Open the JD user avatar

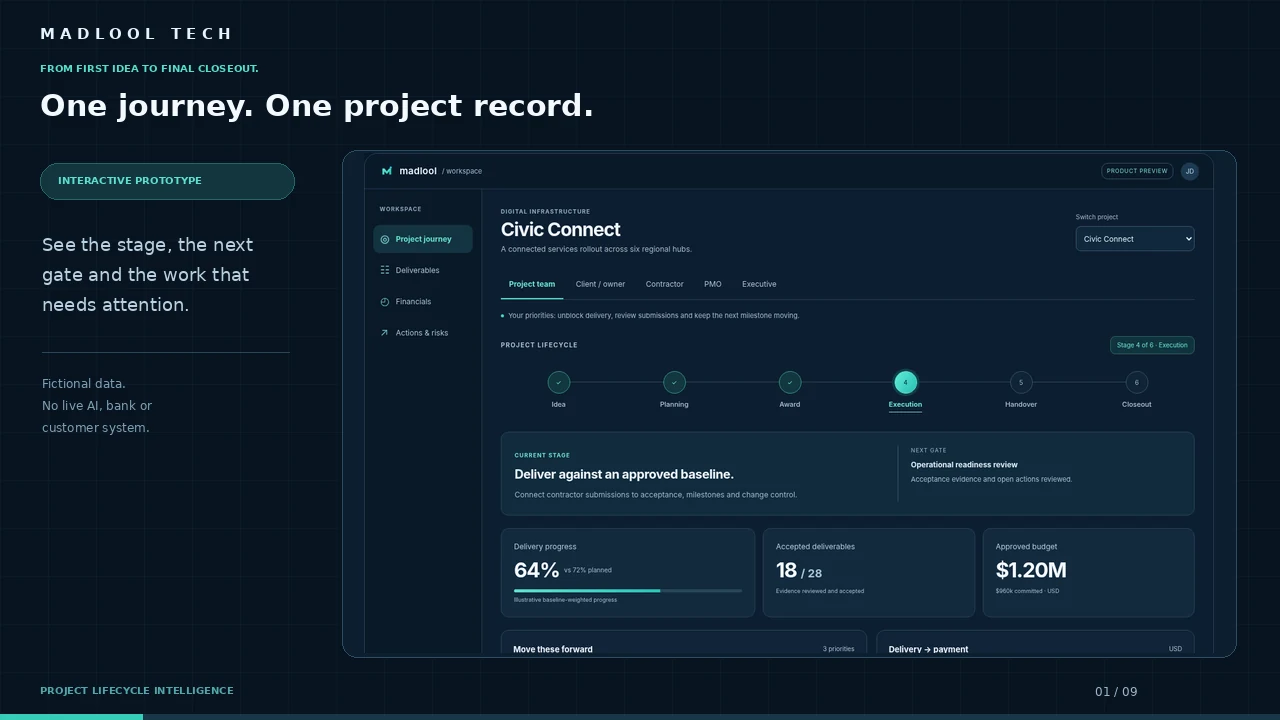point(1189,171)
